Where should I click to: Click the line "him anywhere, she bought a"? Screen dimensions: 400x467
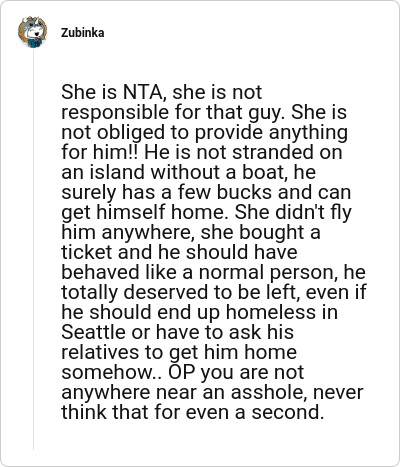coord(191,232)
